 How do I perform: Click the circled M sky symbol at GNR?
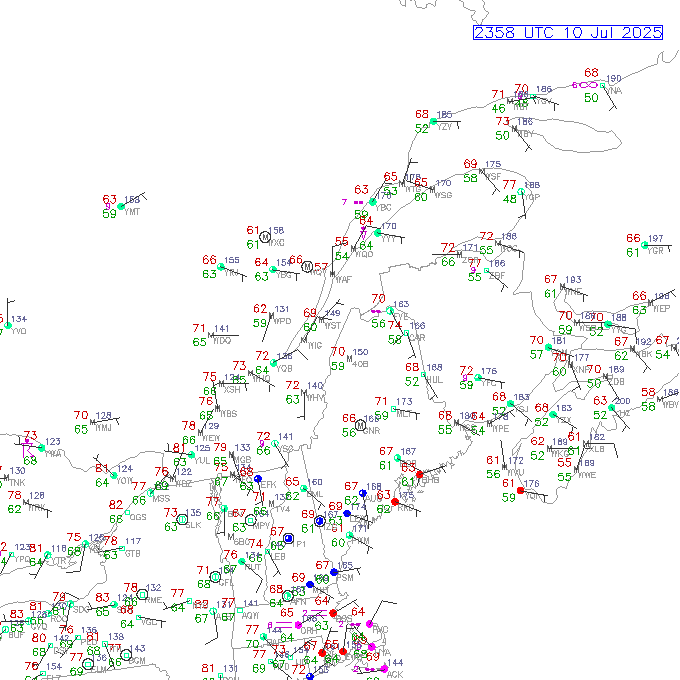[x=360, y=425]
